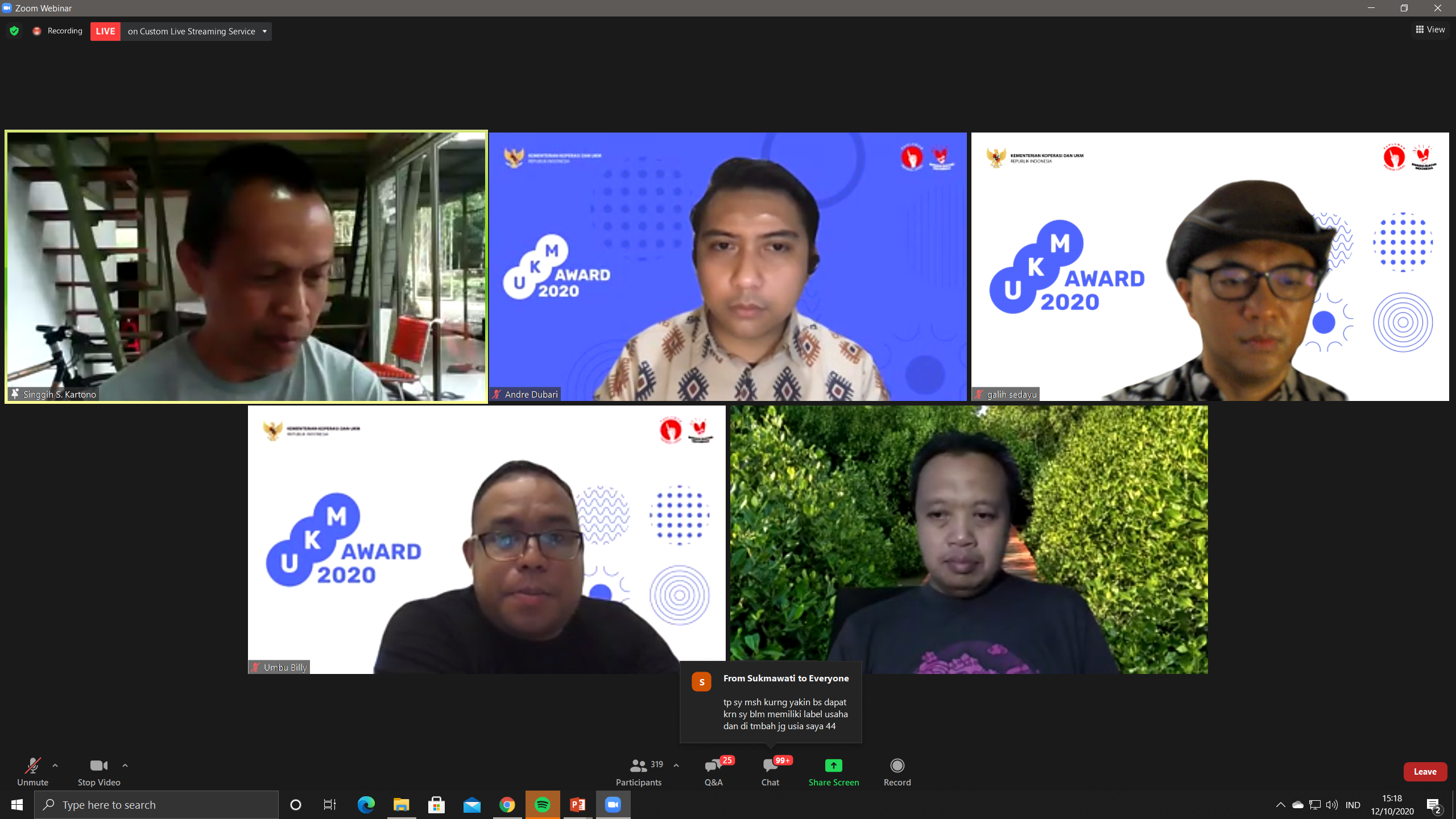Expand audio options arrow beside Unmute
This screenshot has width=1456, height=819.
tap(55, 766)
